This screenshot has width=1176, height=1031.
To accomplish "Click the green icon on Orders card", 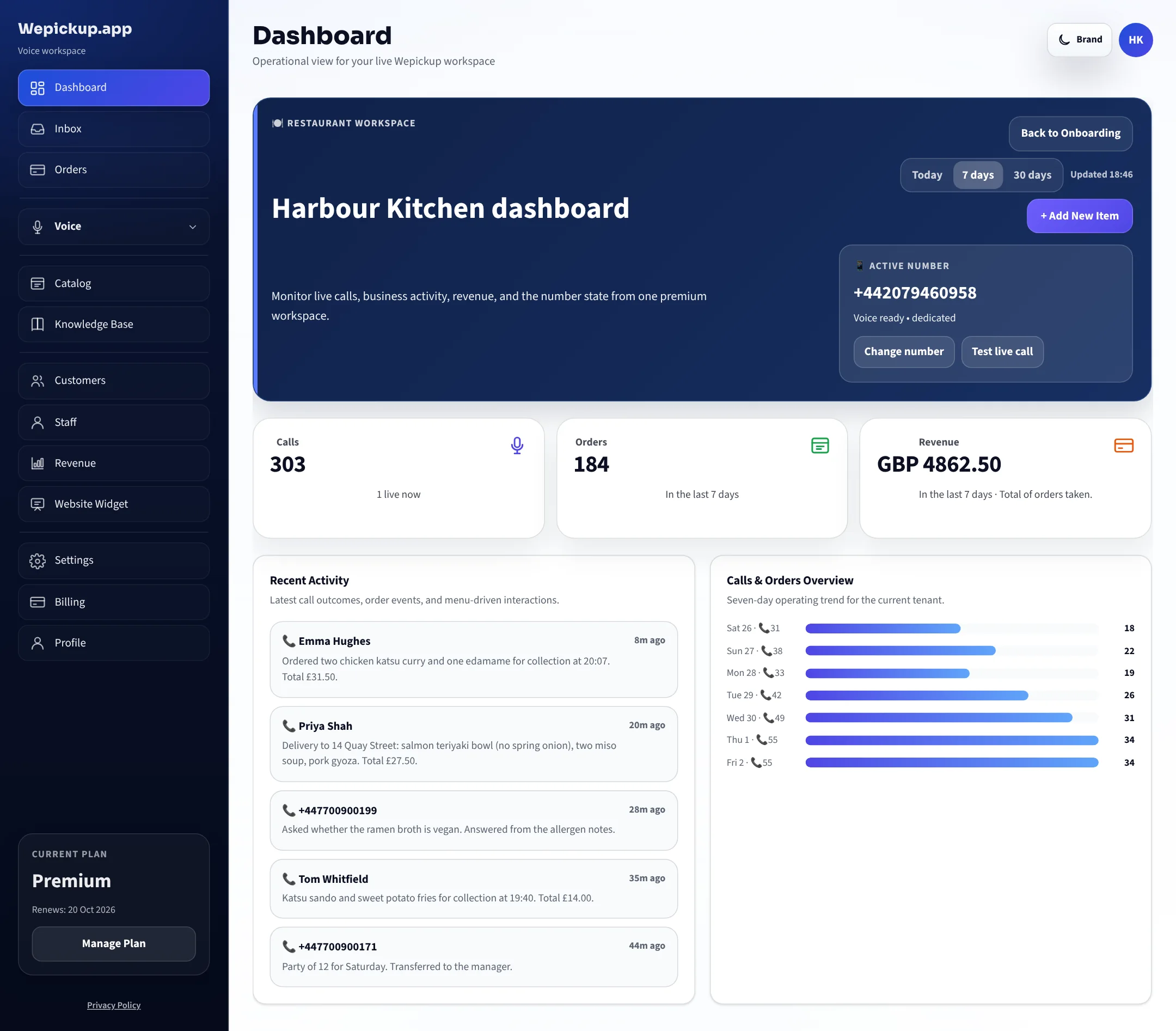I will tap(820, 446).
